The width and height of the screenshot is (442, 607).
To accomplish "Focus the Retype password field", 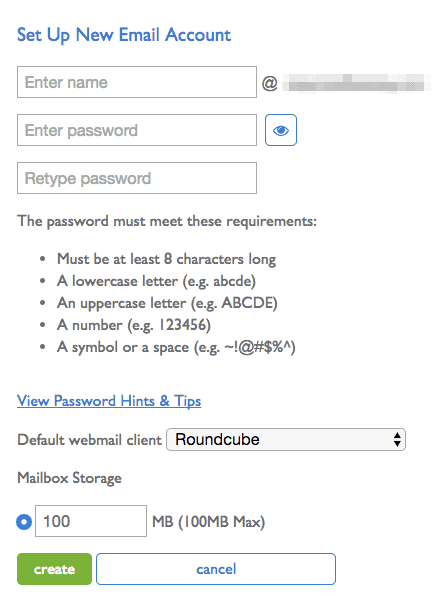I will [137, 178].
